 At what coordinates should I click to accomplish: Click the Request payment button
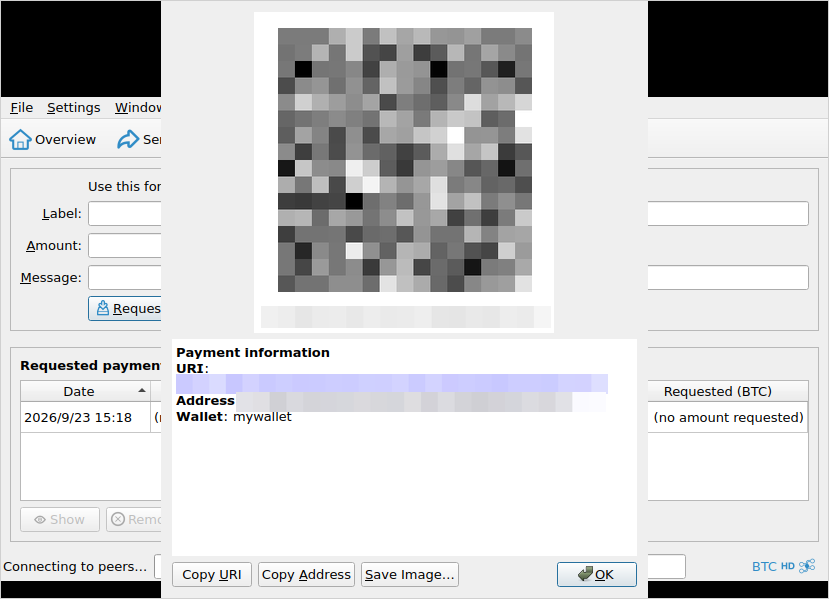point(125,309)
